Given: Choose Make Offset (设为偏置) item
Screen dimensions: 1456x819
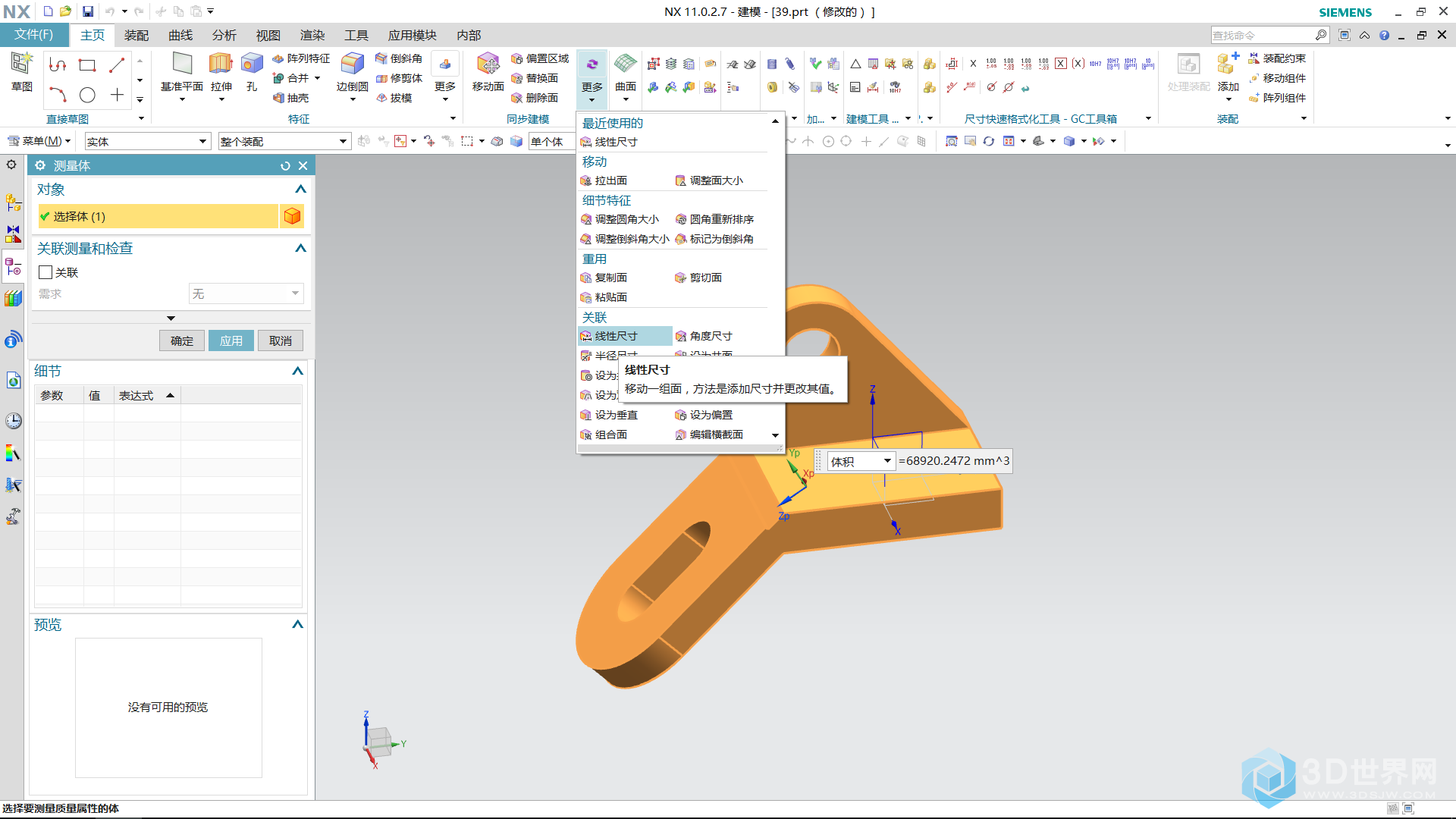Looking at the screenshot, I should [x=704, y=415].
